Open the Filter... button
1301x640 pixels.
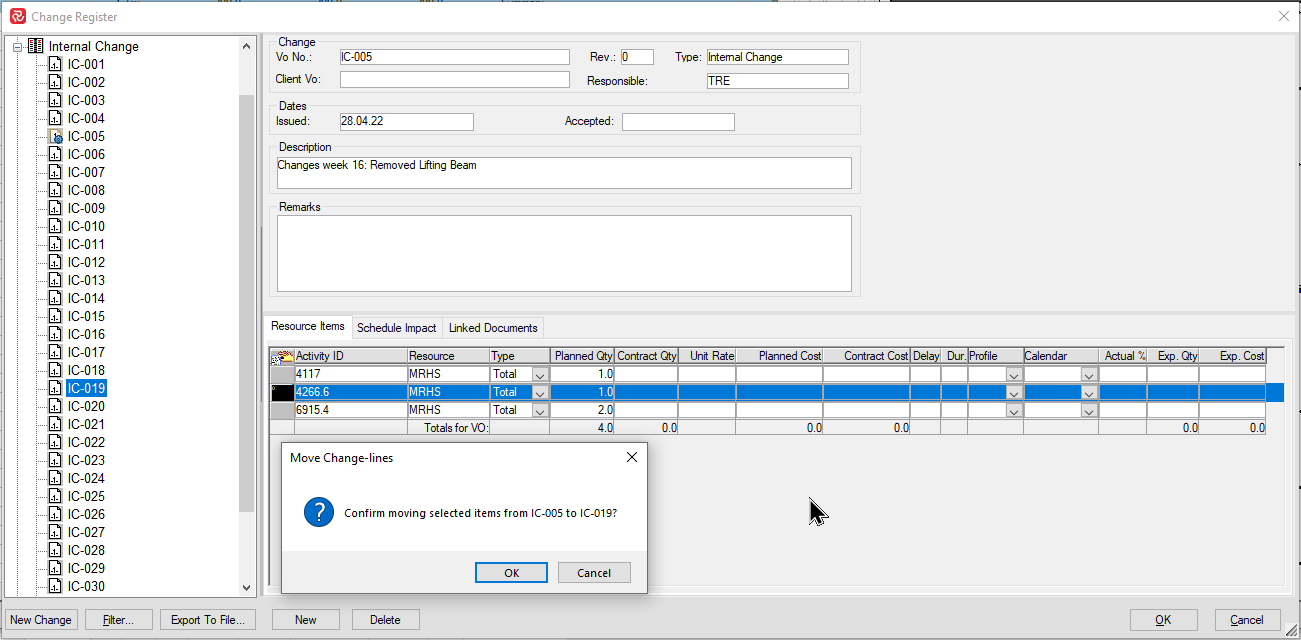pos(118,620)
